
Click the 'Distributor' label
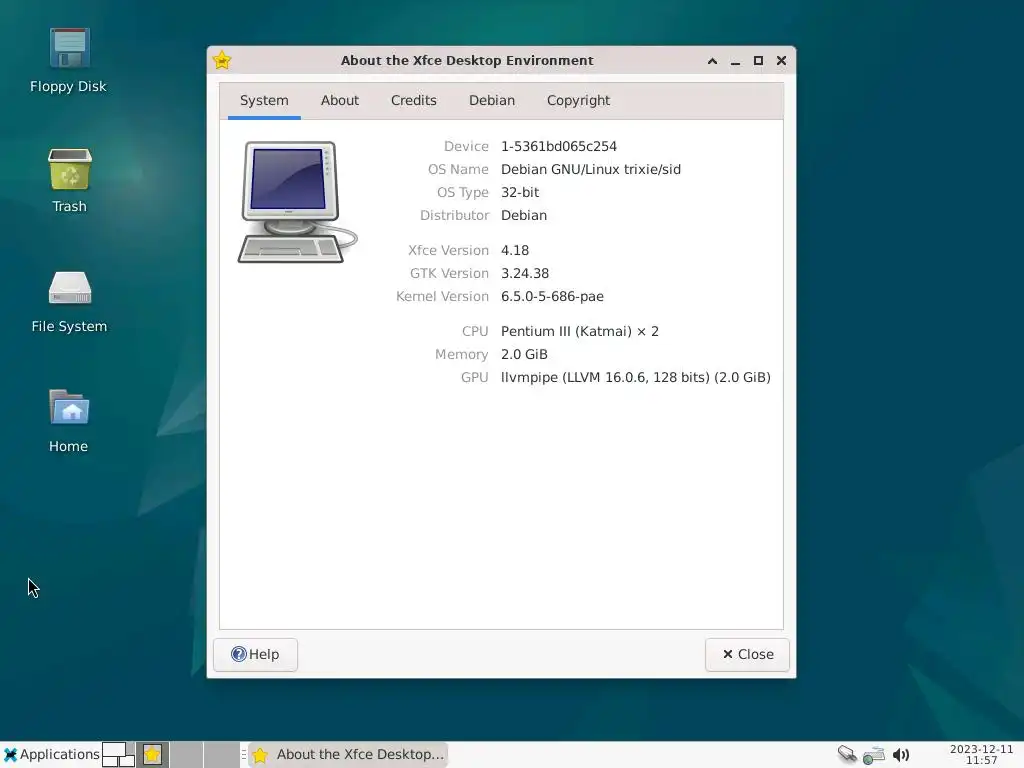coord(454,215)
